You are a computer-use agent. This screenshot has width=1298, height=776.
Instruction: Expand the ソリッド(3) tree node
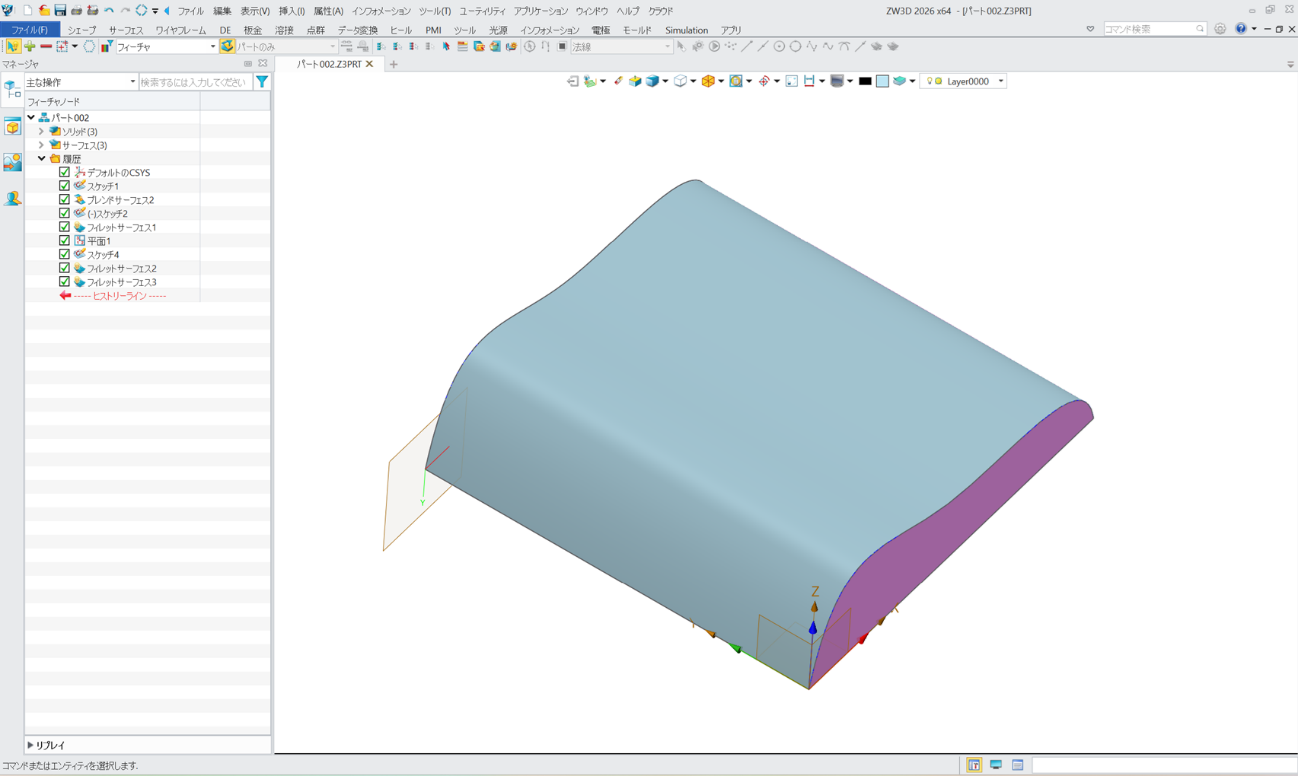pos(41,131)
